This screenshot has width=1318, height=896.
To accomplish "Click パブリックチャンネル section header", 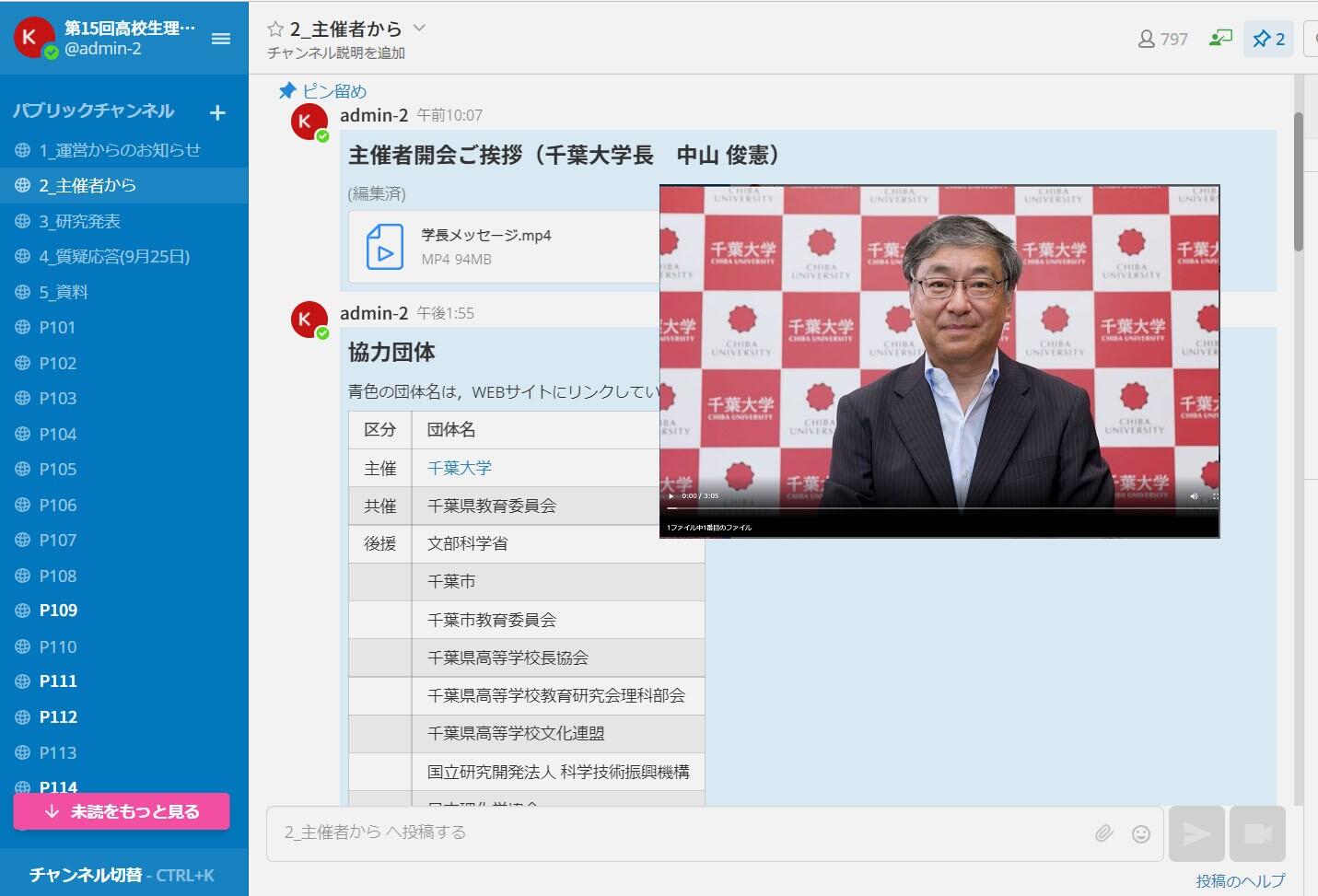I will [x=94, y=111].
